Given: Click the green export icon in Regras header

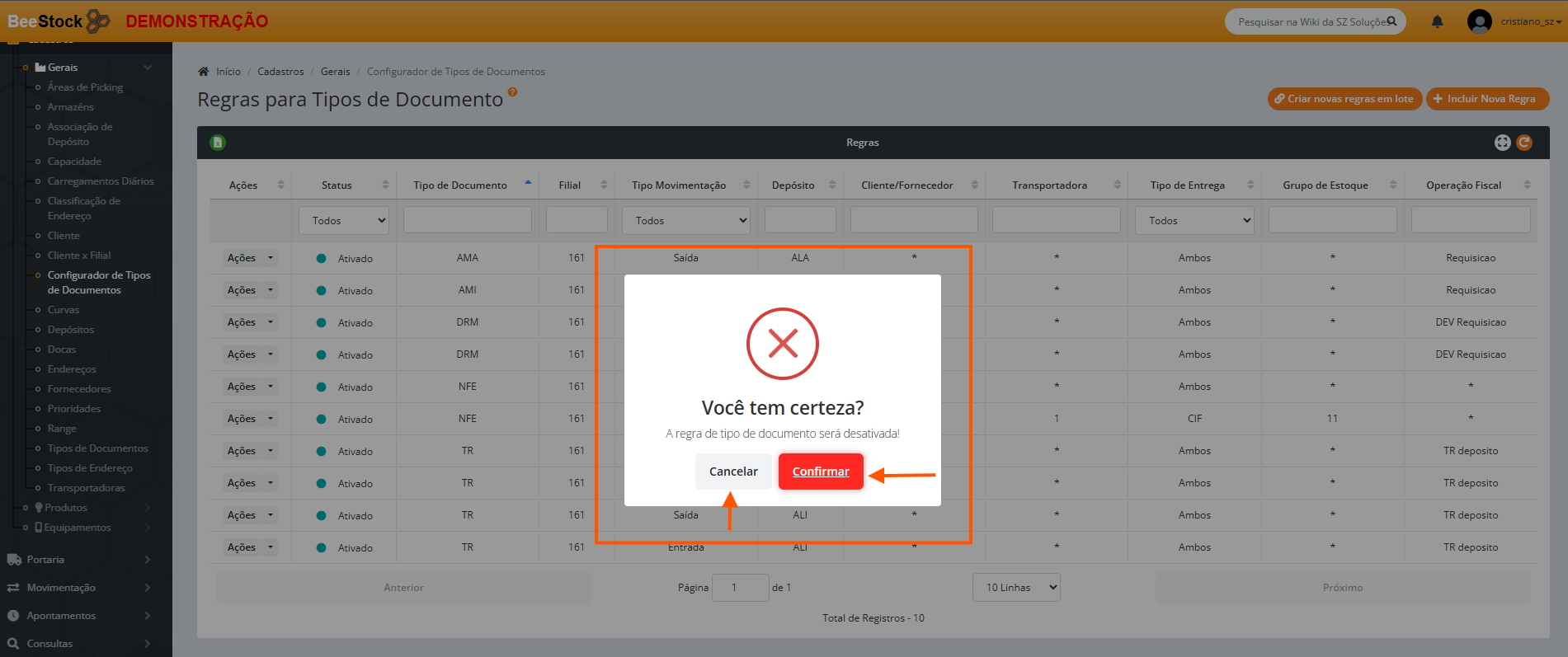Looking at the screenshot, I should (x=218, y=143).
